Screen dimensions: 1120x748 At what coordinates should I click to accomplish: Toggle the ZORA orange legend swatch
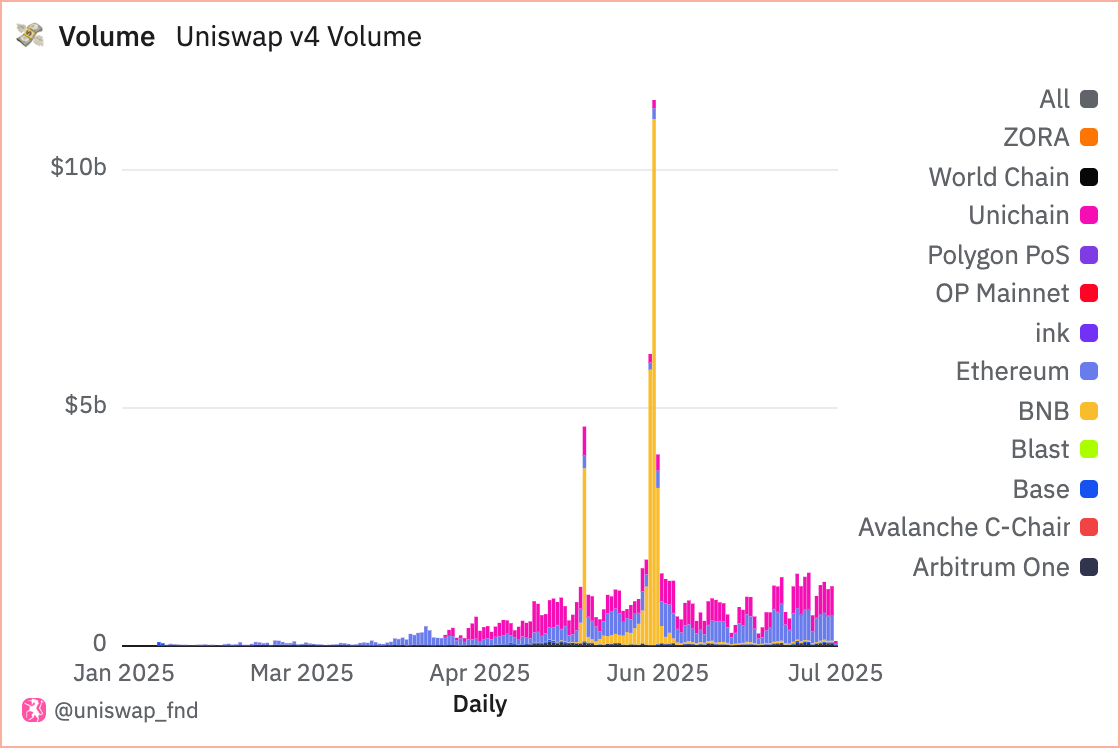1089,137
